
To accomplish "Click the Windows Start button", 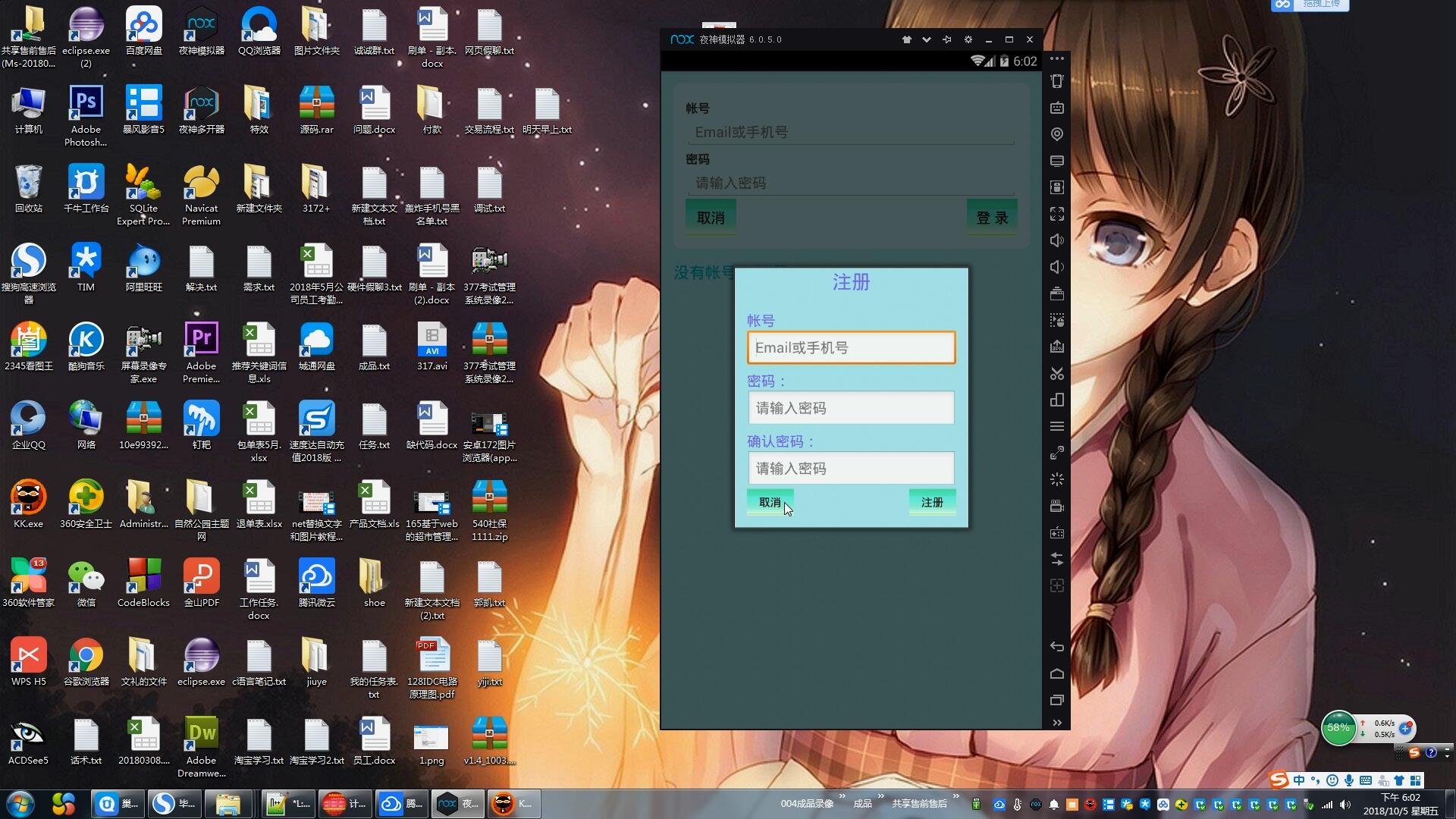I will coord(20,803).
